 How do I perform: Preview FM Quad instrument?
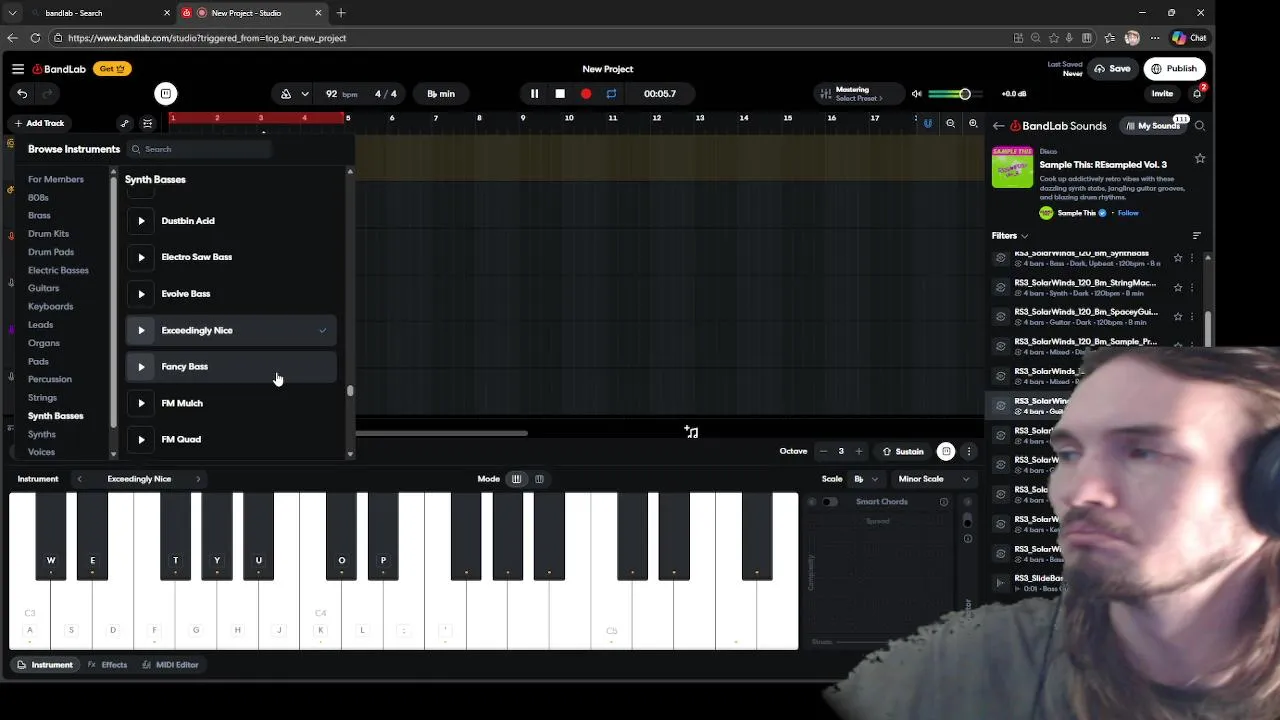pos(141,440)
